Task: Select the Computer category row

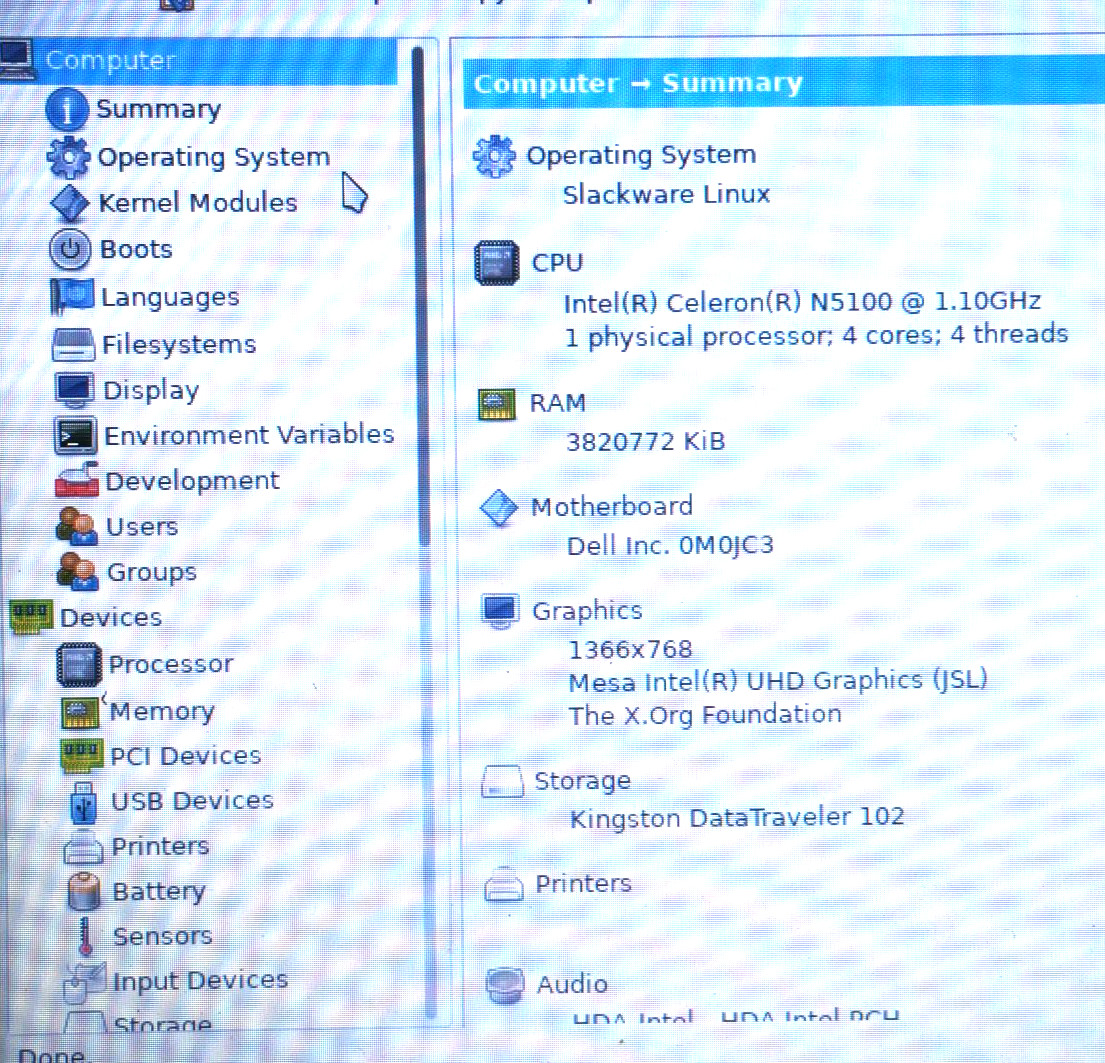Action: click(x=199, y=61)
